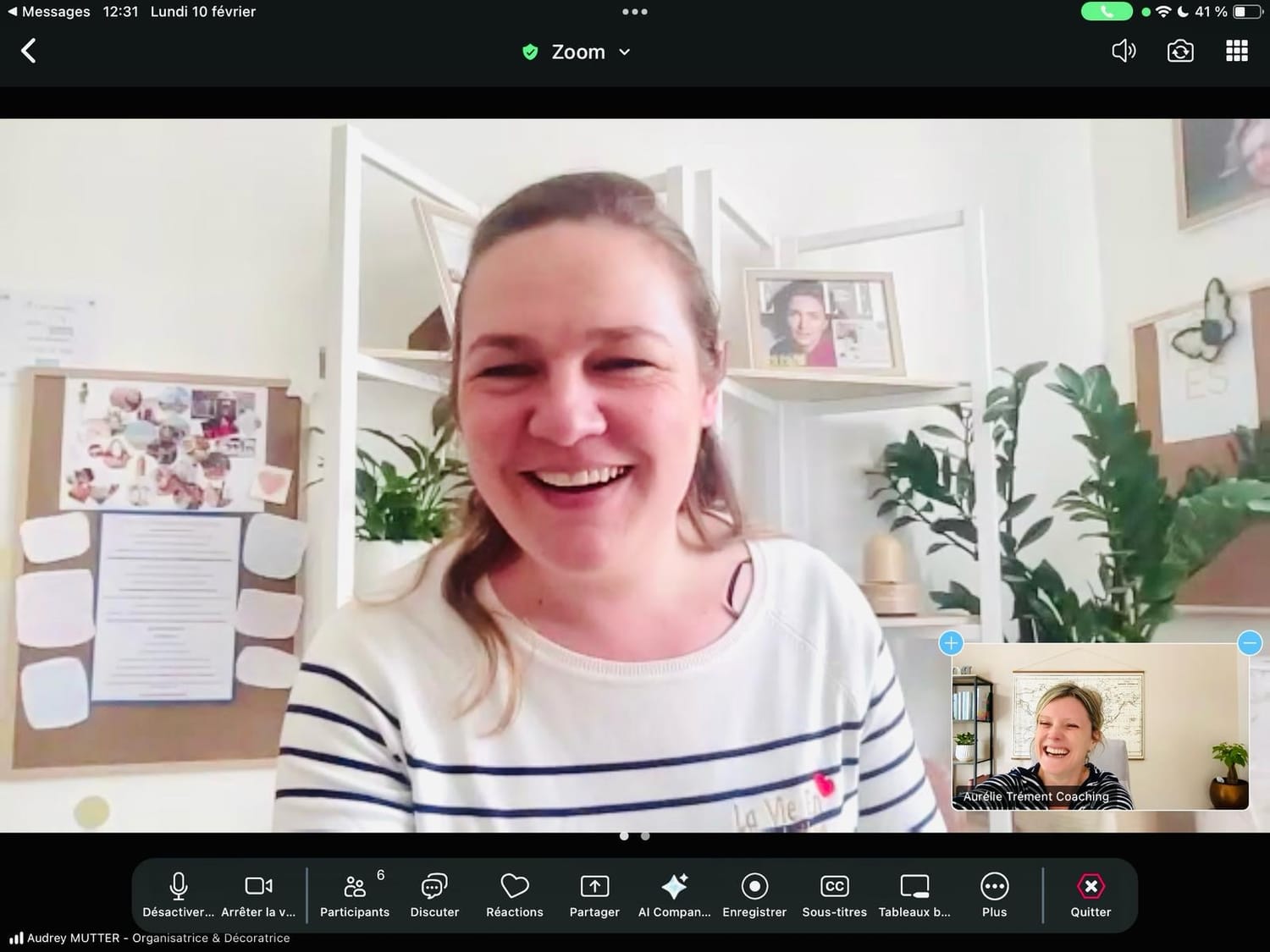Tap the Aurélie Trément Coaching name label

click(x=1035, y=796)
